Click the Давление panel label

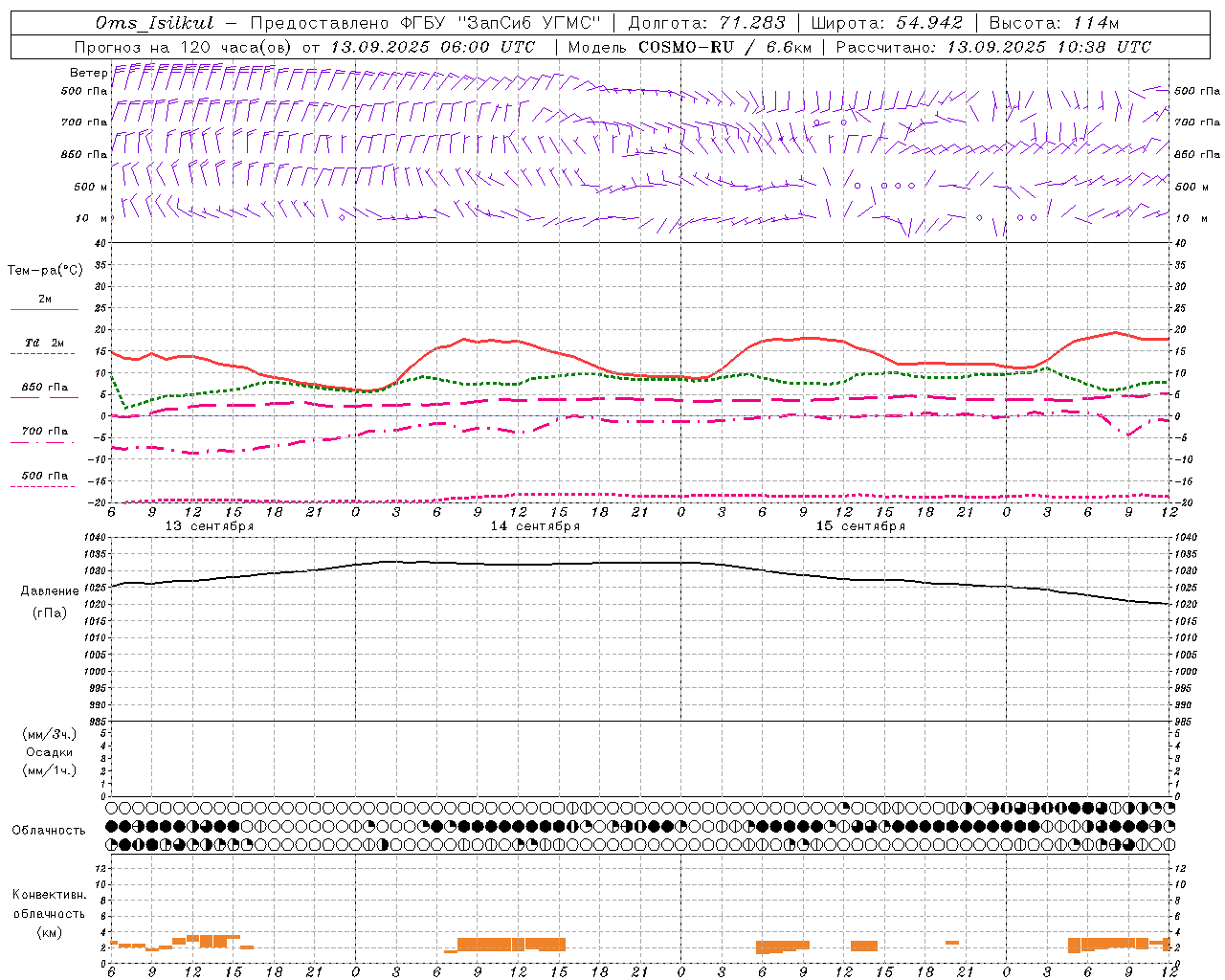(x=50, y=591)
